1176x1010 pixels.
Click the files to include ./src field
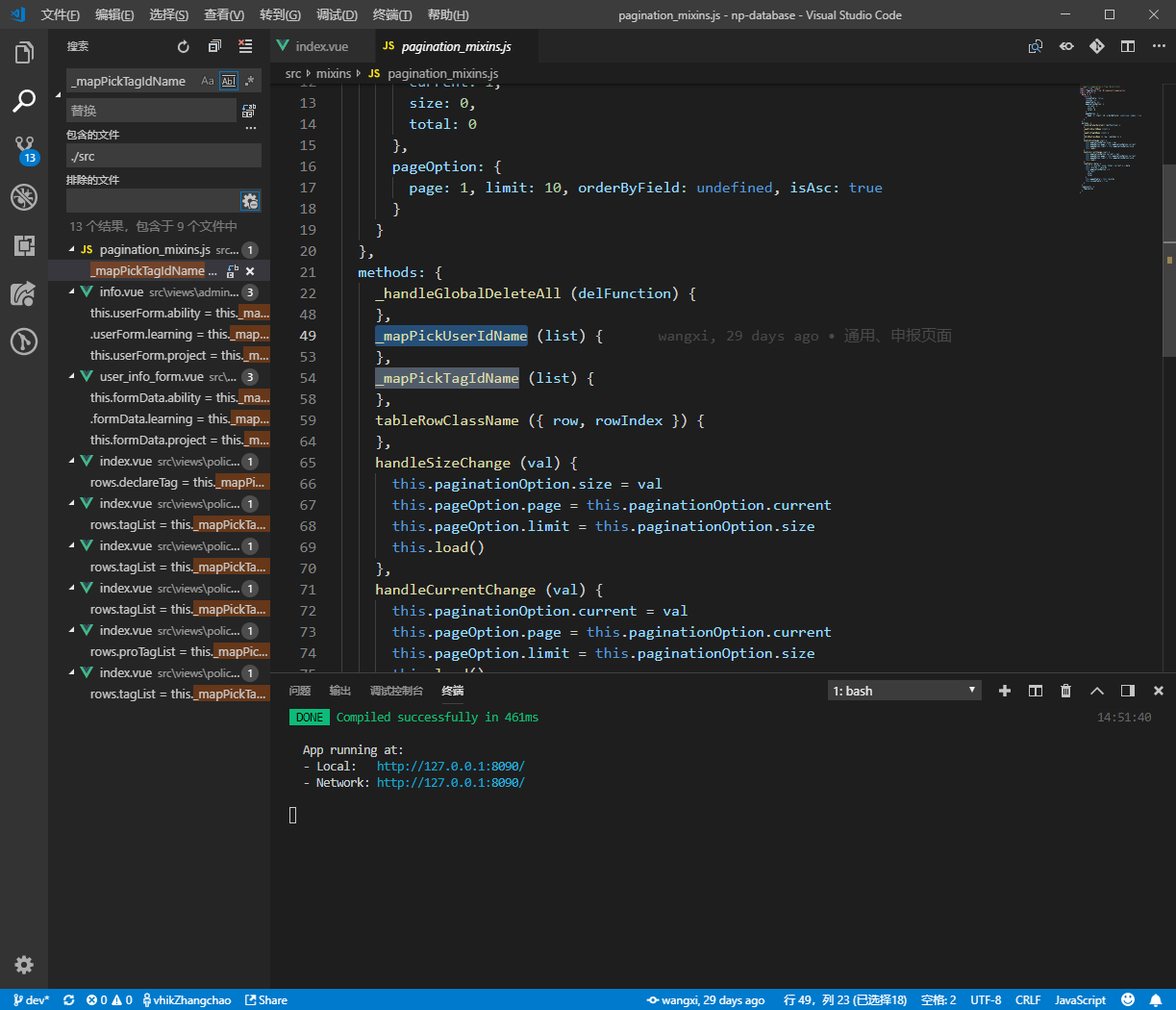(x=163, y=156)
